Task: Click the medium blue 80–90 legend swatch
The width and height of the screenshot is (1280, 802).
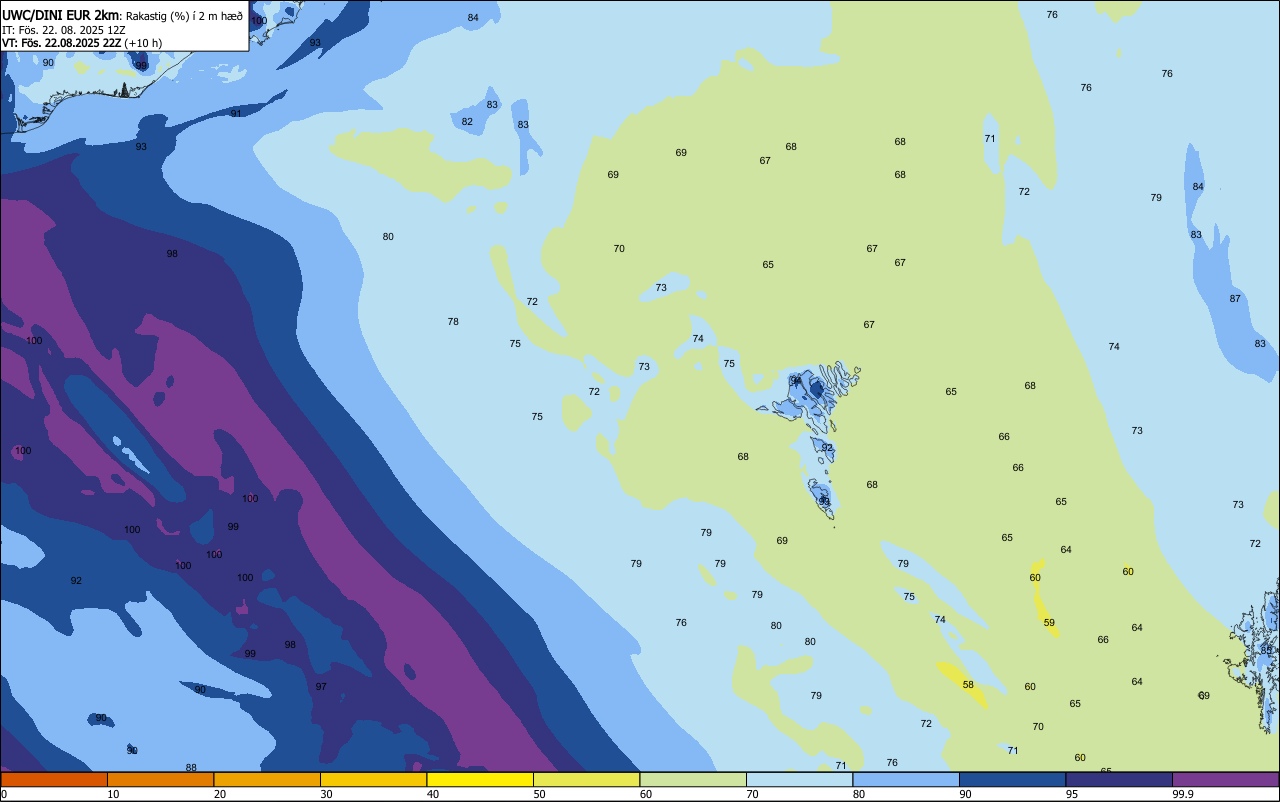Action: (x=906, y=779)
